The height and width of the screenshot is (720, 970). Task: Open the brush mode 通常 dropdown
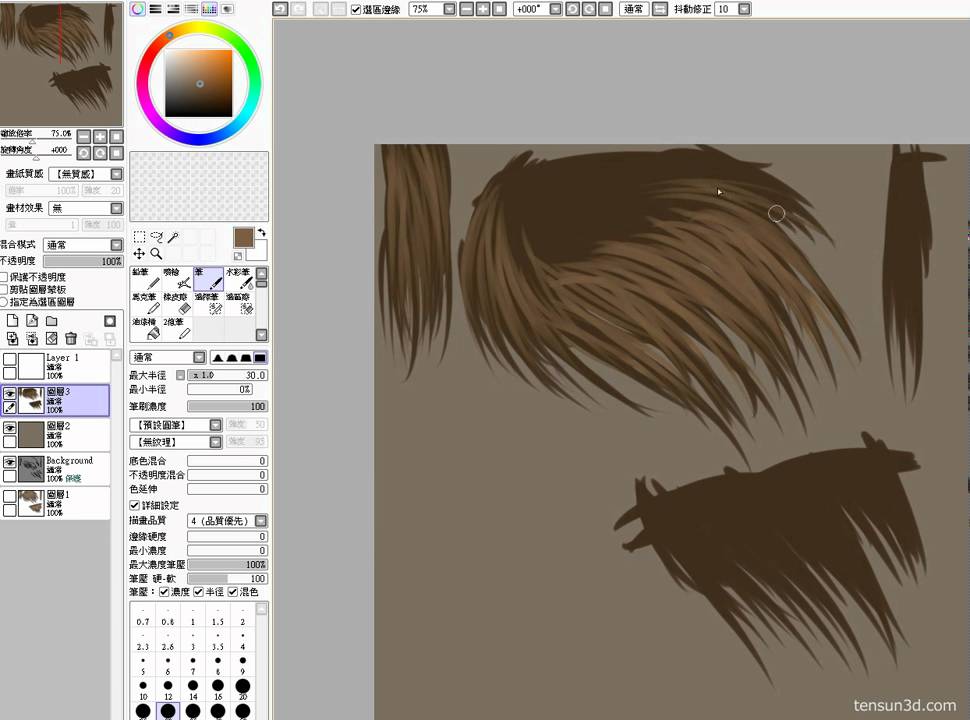point(199,358)
